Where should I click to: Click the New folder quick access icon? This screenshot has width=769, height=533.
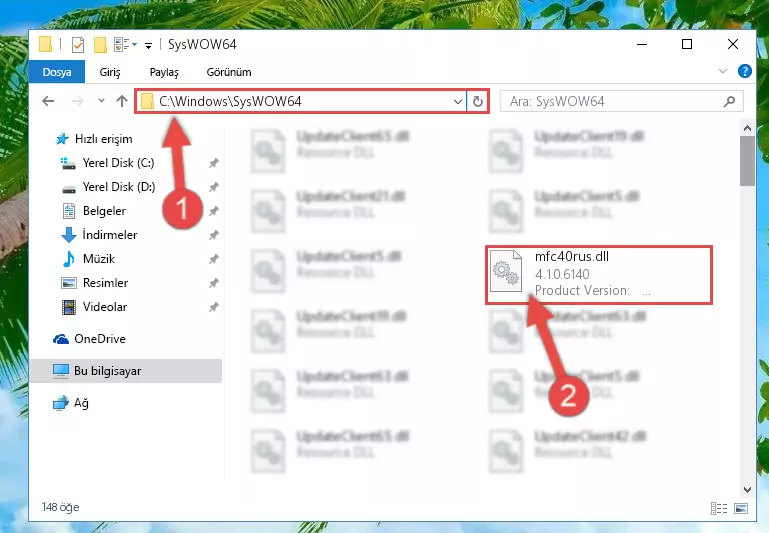coord(100,45)
